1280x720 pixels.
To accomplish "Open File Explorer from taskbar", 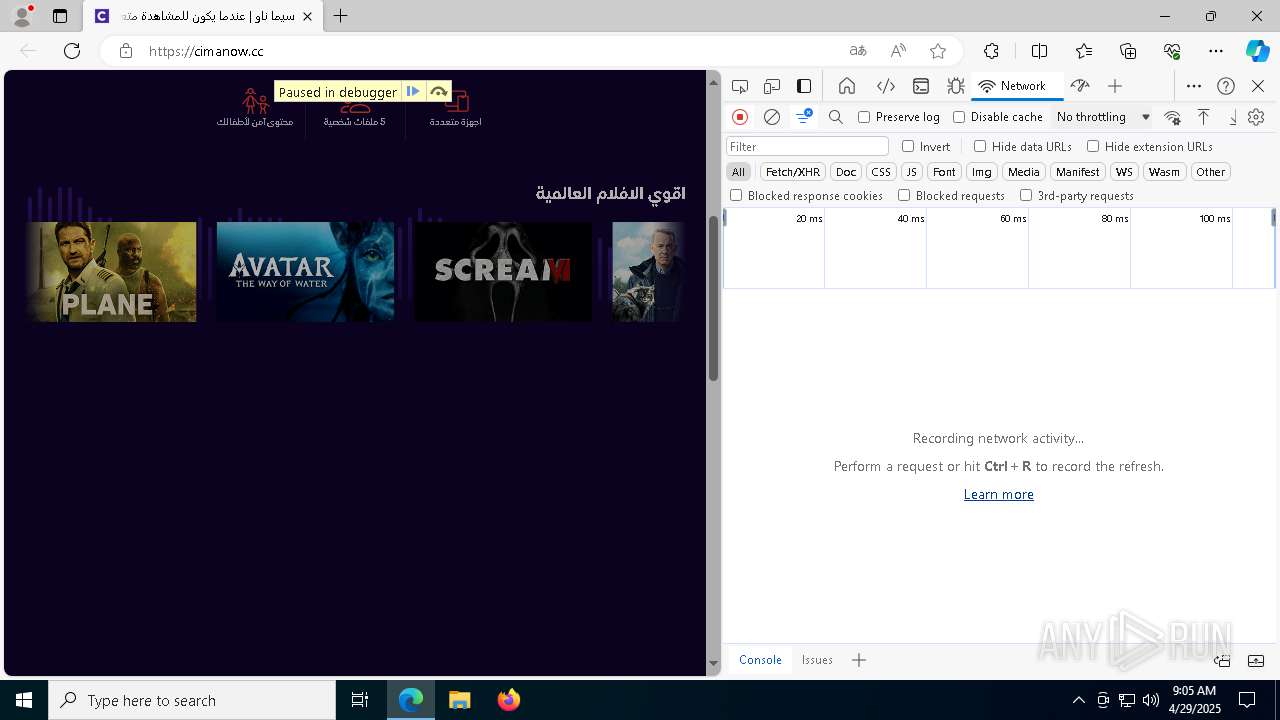I will (459, 700).
